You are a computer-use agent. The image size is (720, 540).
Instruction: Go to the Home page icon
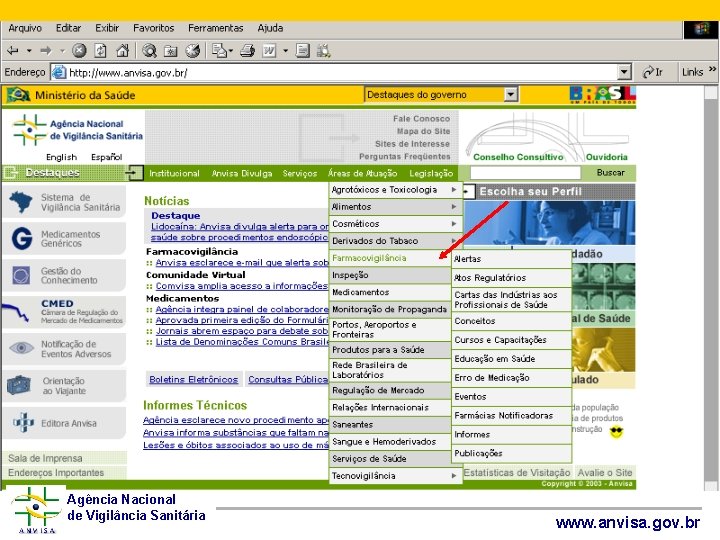pos(122,51)
